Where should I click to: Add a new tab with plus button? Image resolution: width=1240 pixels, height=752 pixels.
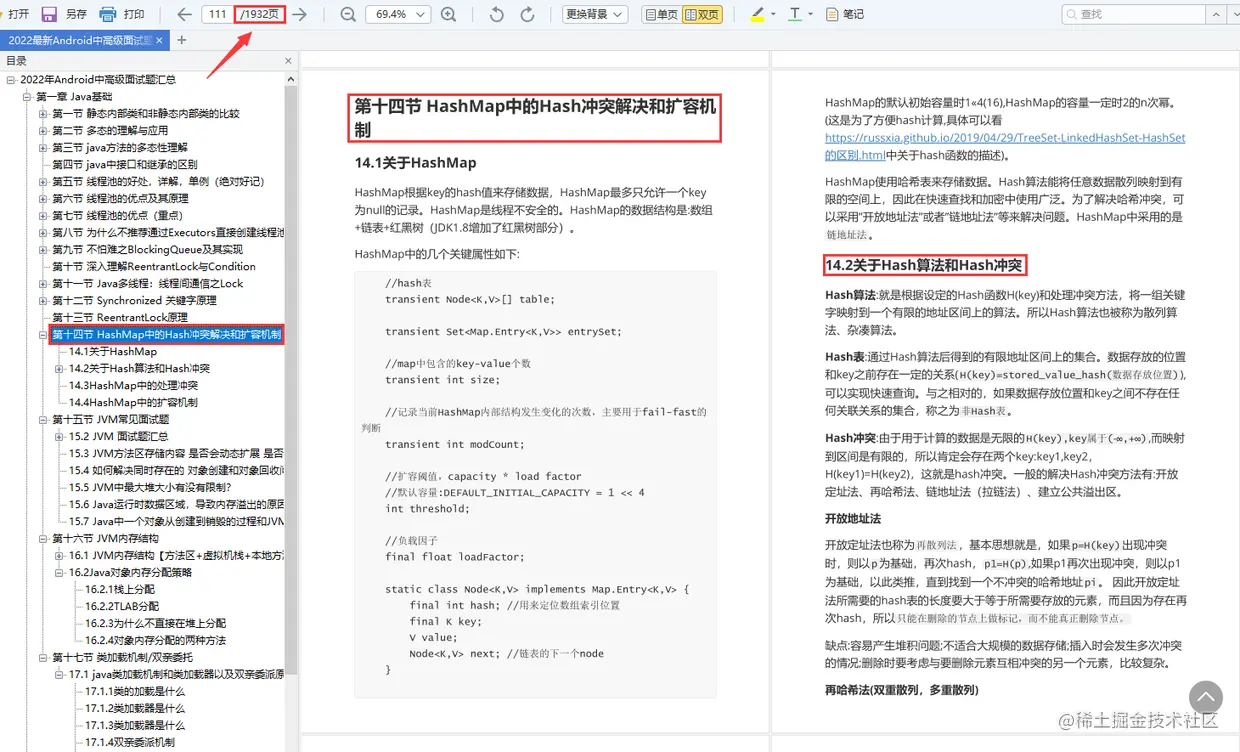point(181,40)
